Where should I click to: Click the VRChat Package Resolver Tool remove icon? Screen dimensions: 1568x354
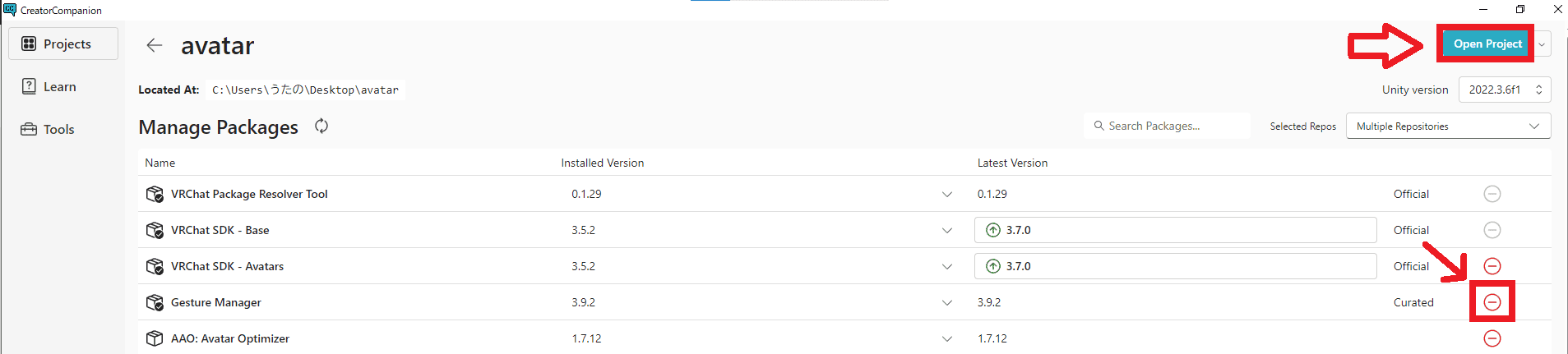point(1492,194)
